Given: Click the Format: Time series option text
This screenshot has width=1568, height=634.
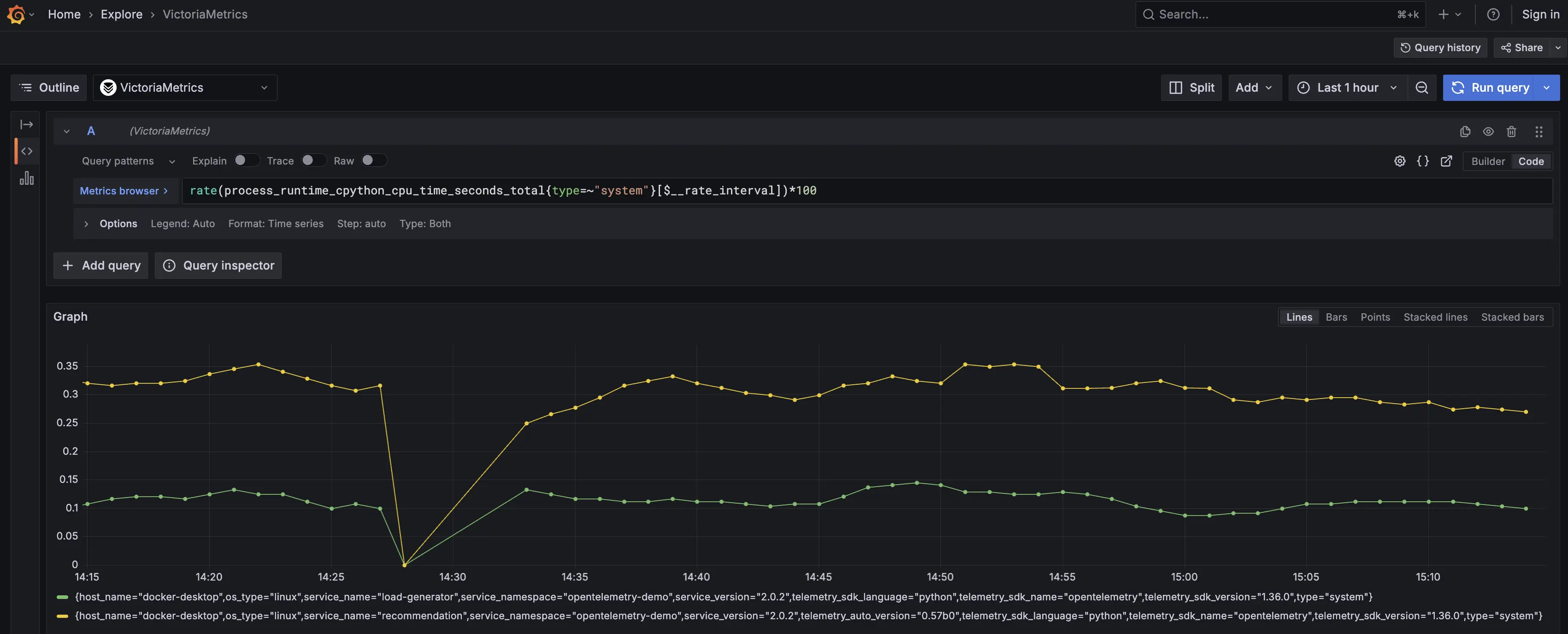Looking at the screenshot, I should pos(276,223).
